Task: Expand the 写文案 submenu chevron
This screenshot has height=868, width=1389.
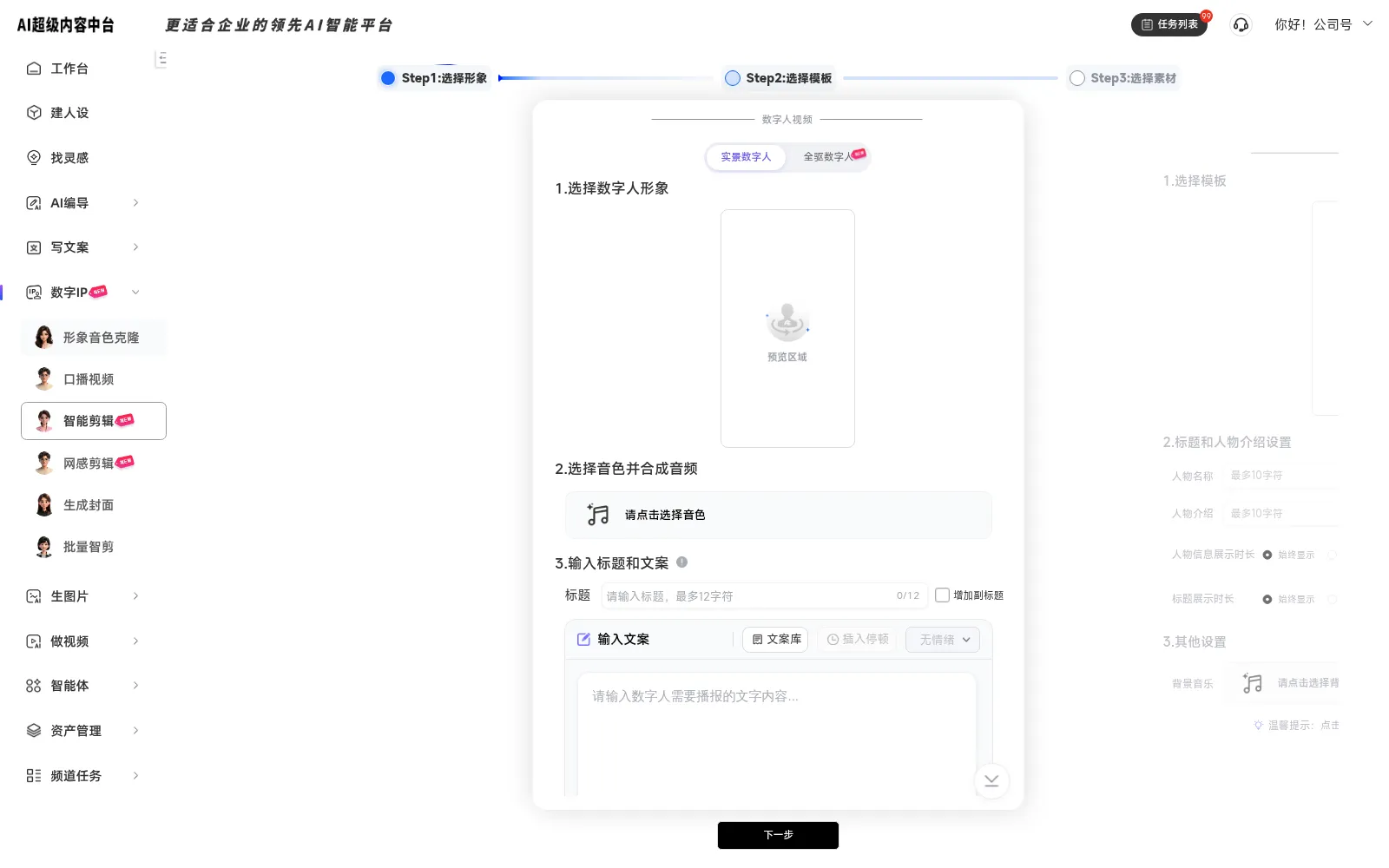Action: coord(135,247)
